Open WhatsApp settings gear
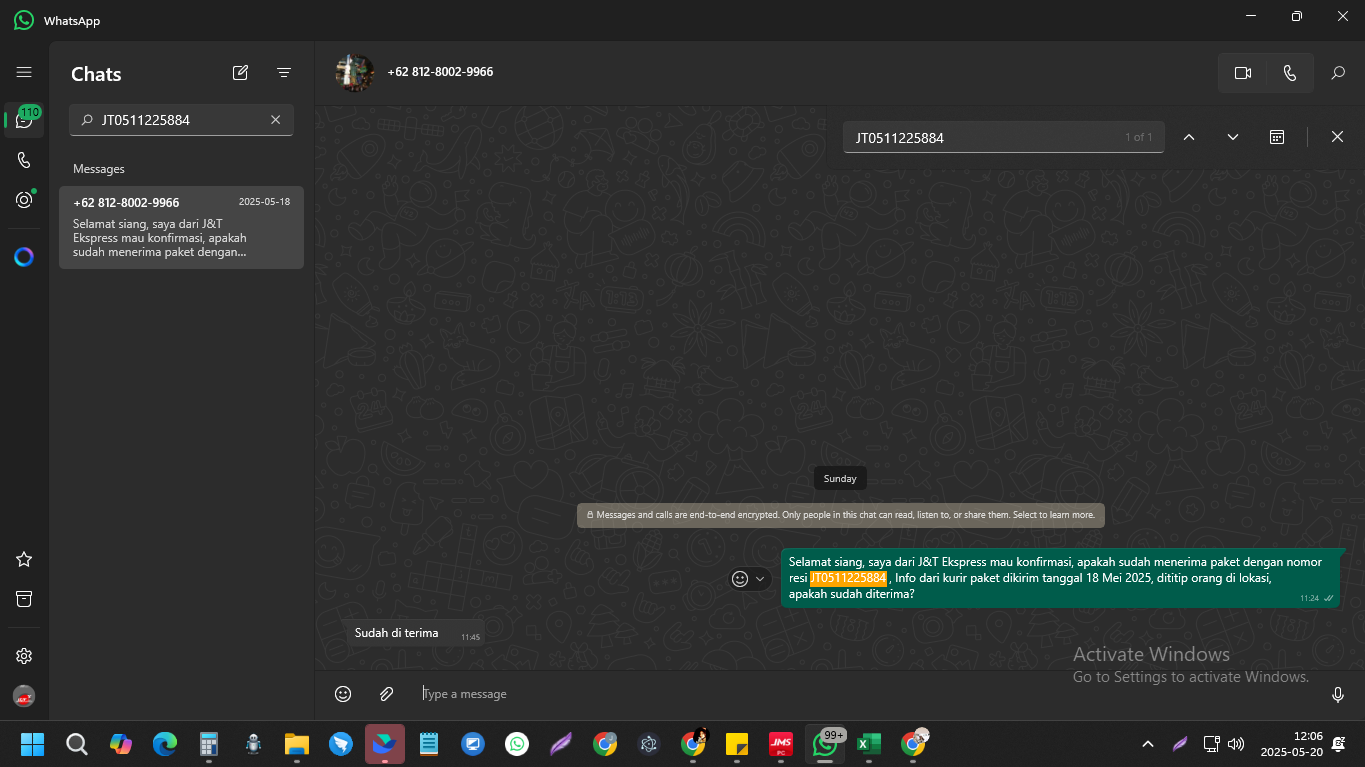Image resolution: width=1365 pixels, height=767 pixels. pos(24,656)
